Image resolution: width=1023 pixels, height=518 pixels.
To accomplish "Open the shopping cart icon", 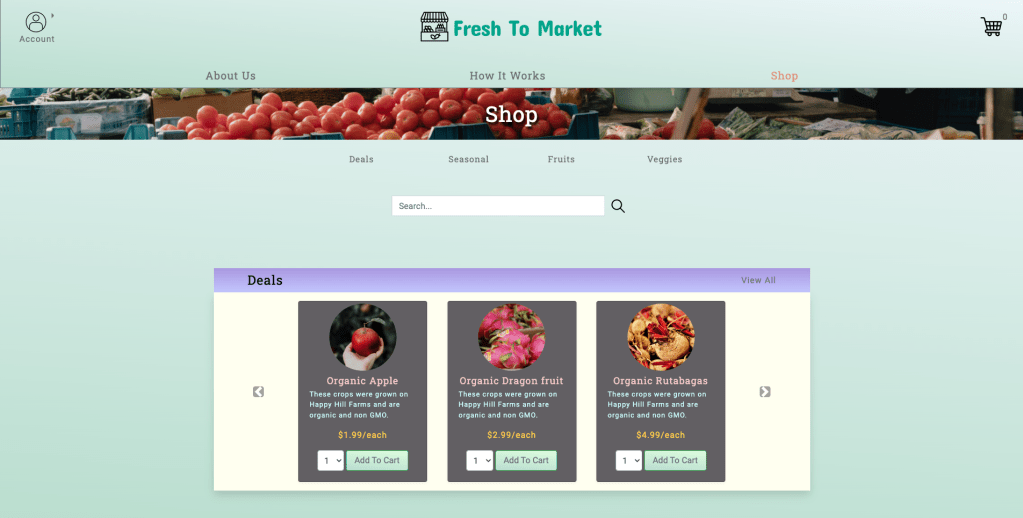I will coord(991,26).
